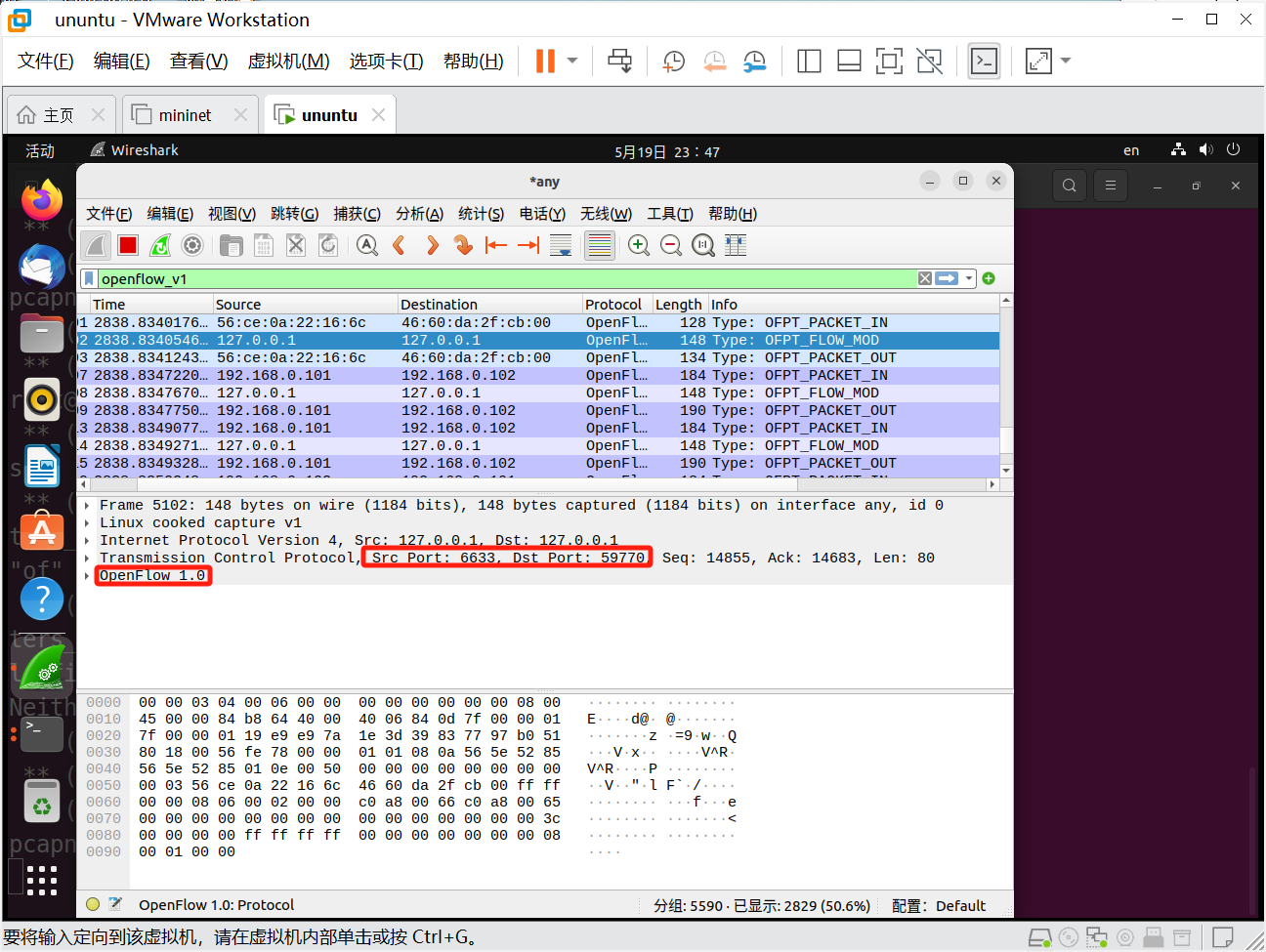This screenshot has width=1266, height=952.
Task: Click the display filter bookmark icon
Action: [89, 278]
